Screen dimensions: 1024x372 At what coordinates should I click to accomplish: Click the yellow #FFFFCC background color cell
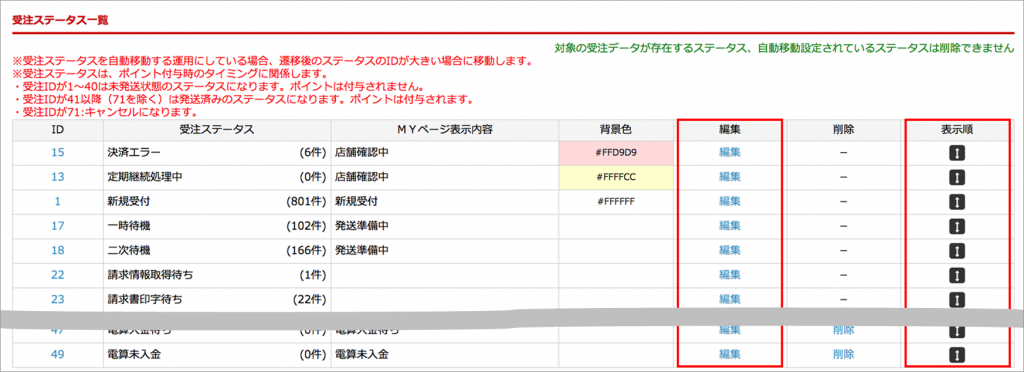pyautogui.click(x=616, y=177)
